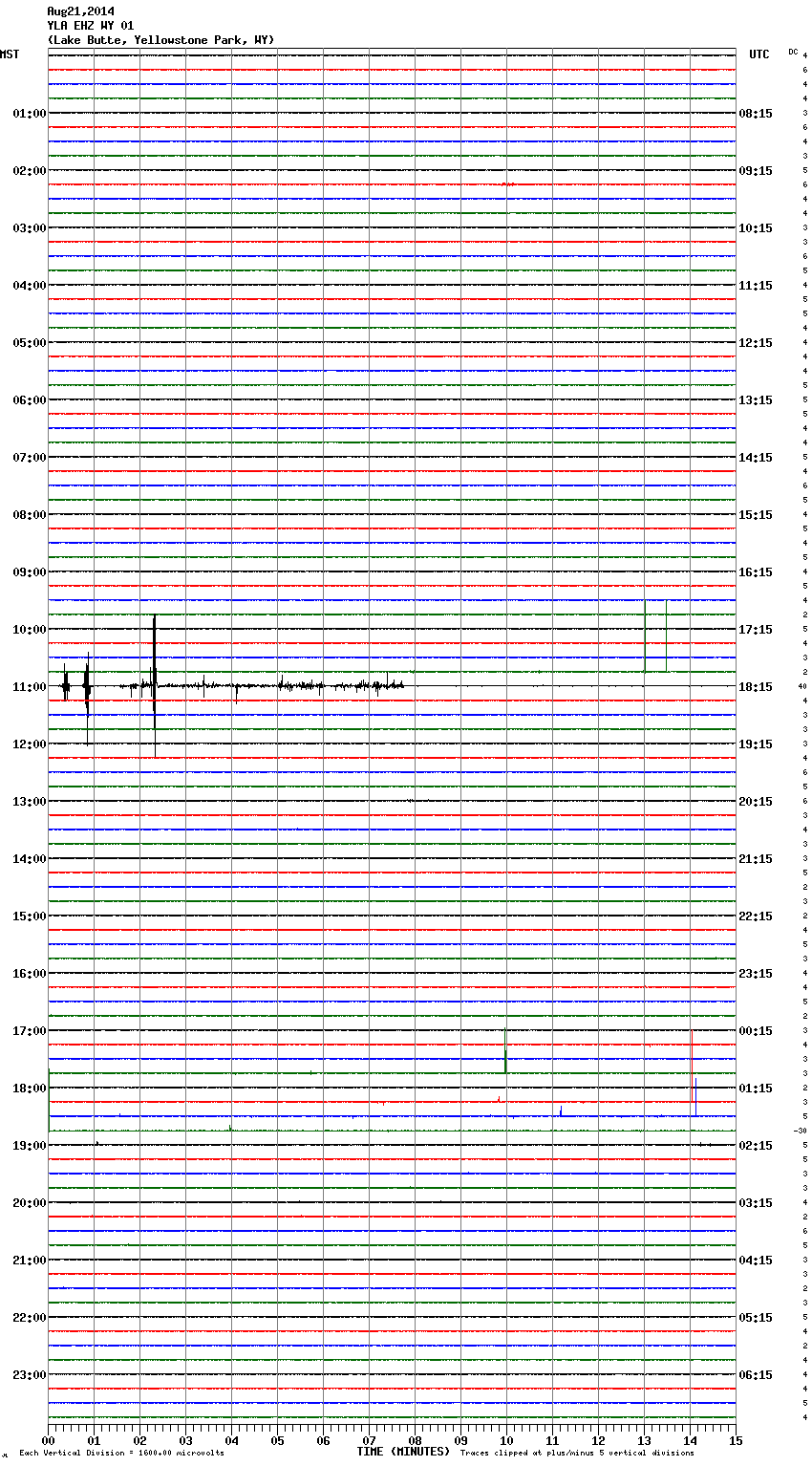Click the UTC timezone header
The image size is (812, 1466).
click(x=759, y=54)
